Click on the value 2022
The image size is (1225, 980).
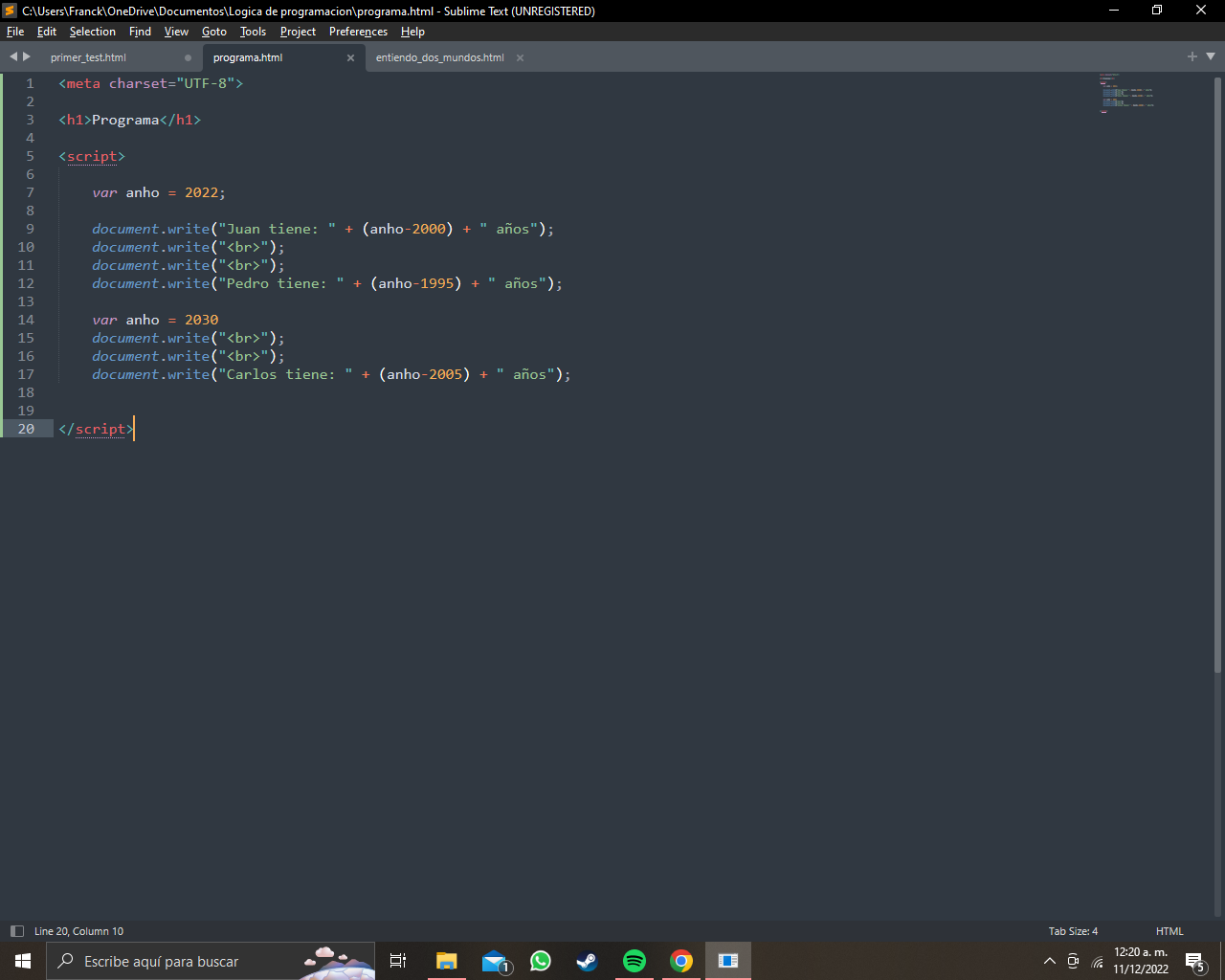(x=201, y=192)
